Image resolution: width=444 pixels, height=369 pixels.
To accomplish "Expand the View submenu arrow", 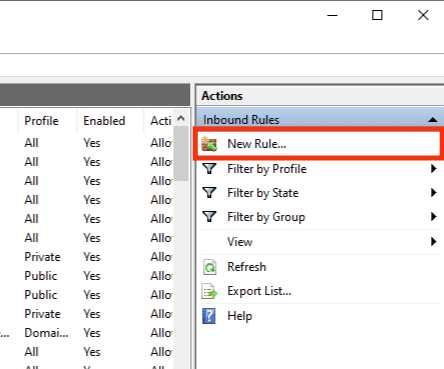I will pyautogui.click(x=433, y=242).
